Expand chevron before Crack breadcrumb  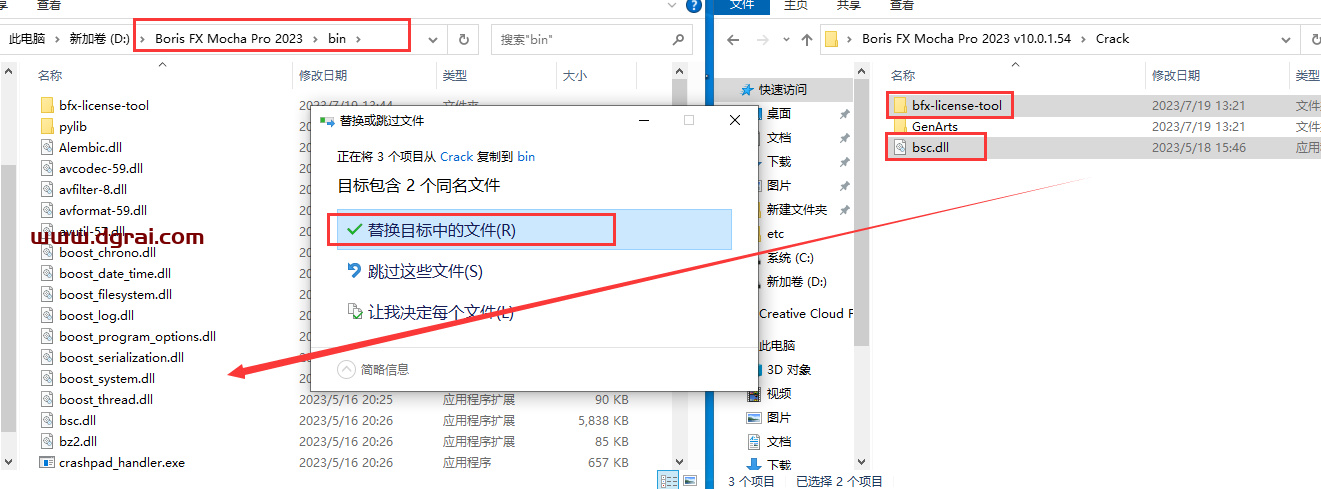[x=1083, y=39]
